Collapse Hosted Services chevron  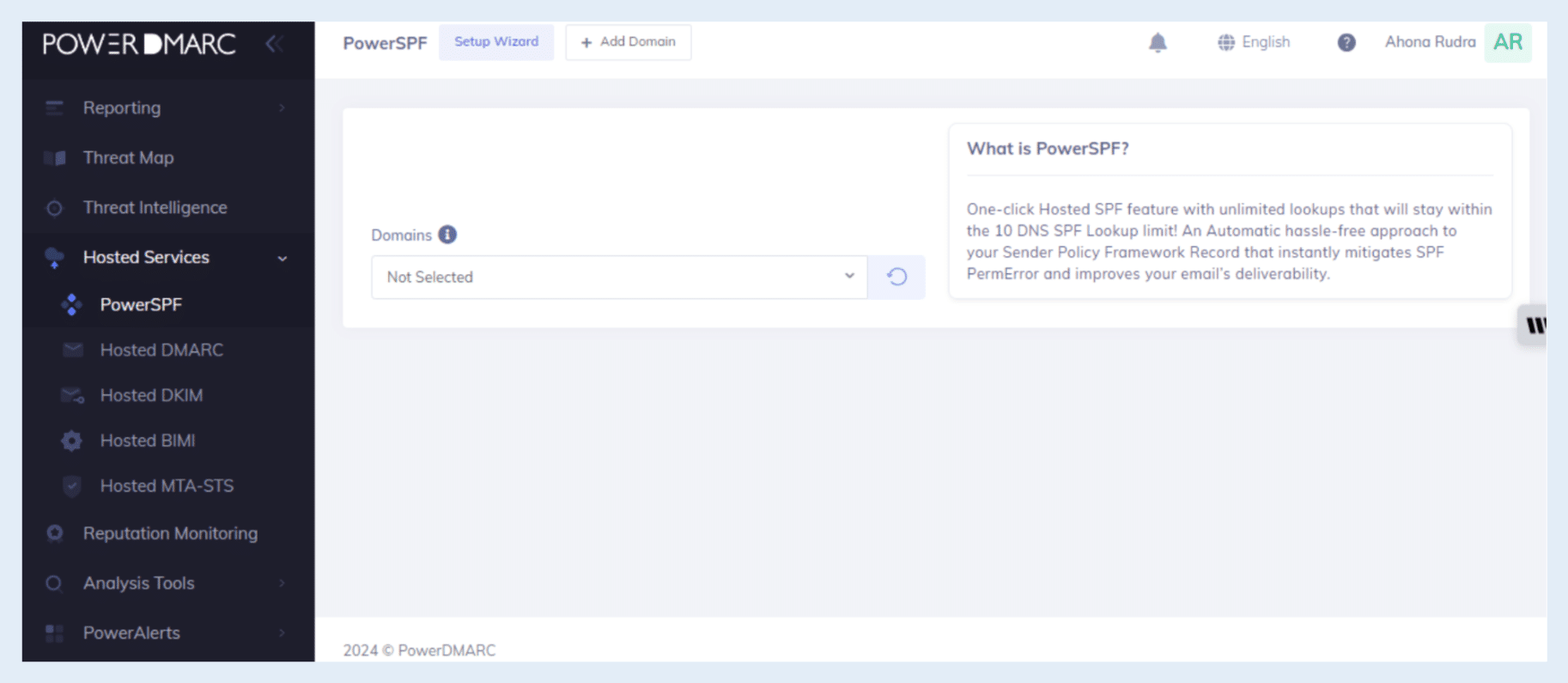click(282, 258)
